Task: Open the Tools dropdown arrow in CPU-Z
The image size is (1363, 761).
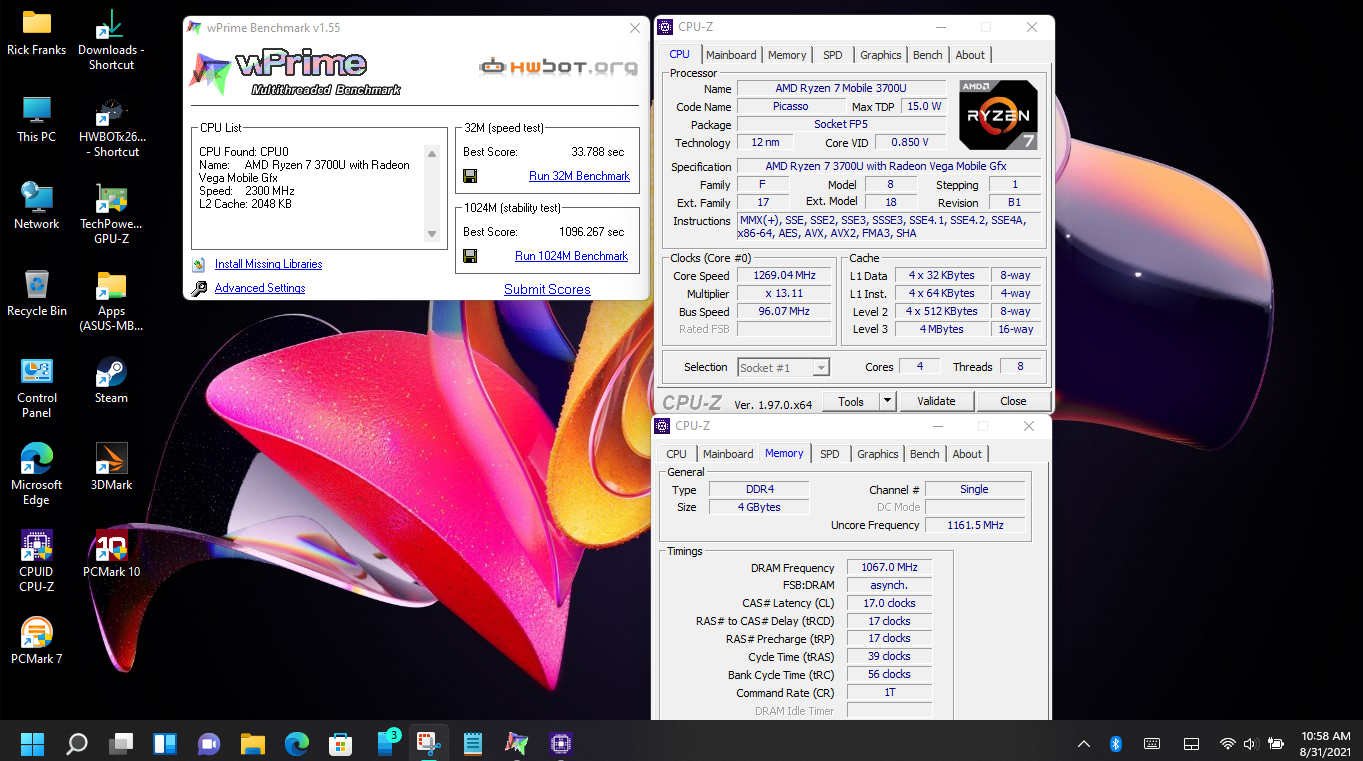Action: tap(886, 401)
